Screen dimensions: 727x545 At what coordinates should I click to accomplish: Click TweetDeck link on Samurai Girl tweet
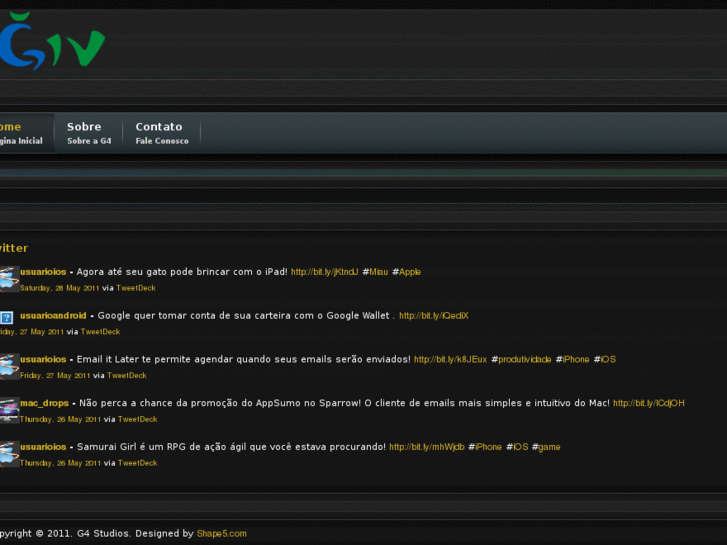138,463
